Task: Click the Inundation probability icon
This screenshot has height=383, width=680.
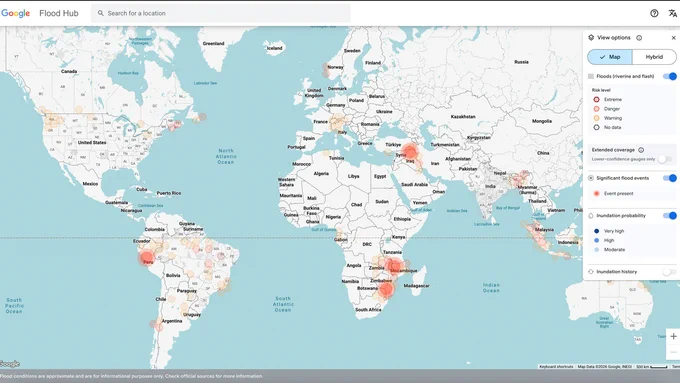Action: point(591,216)
